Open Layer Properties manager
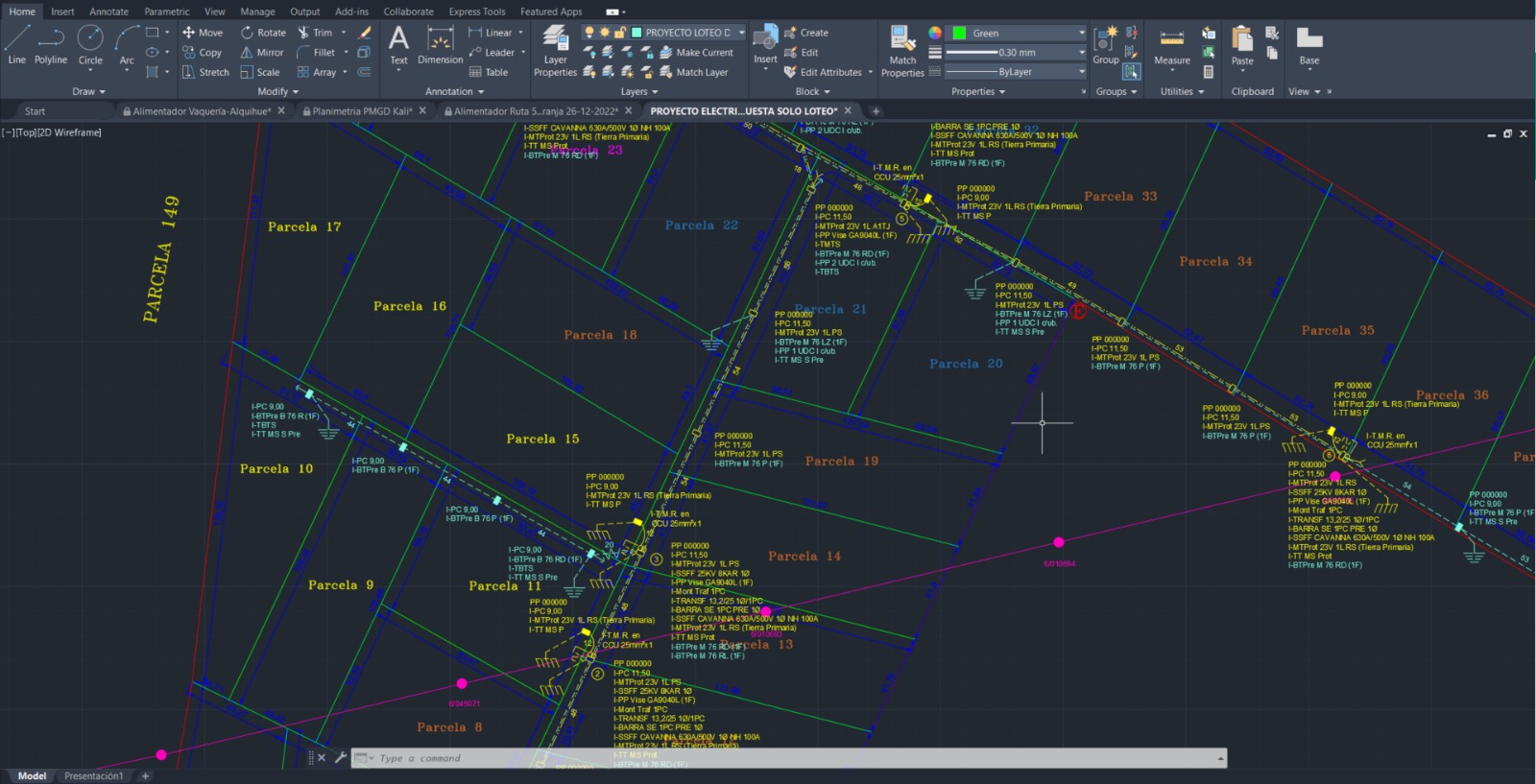This screenshot has width=1536, height=784. coord(555,51)
